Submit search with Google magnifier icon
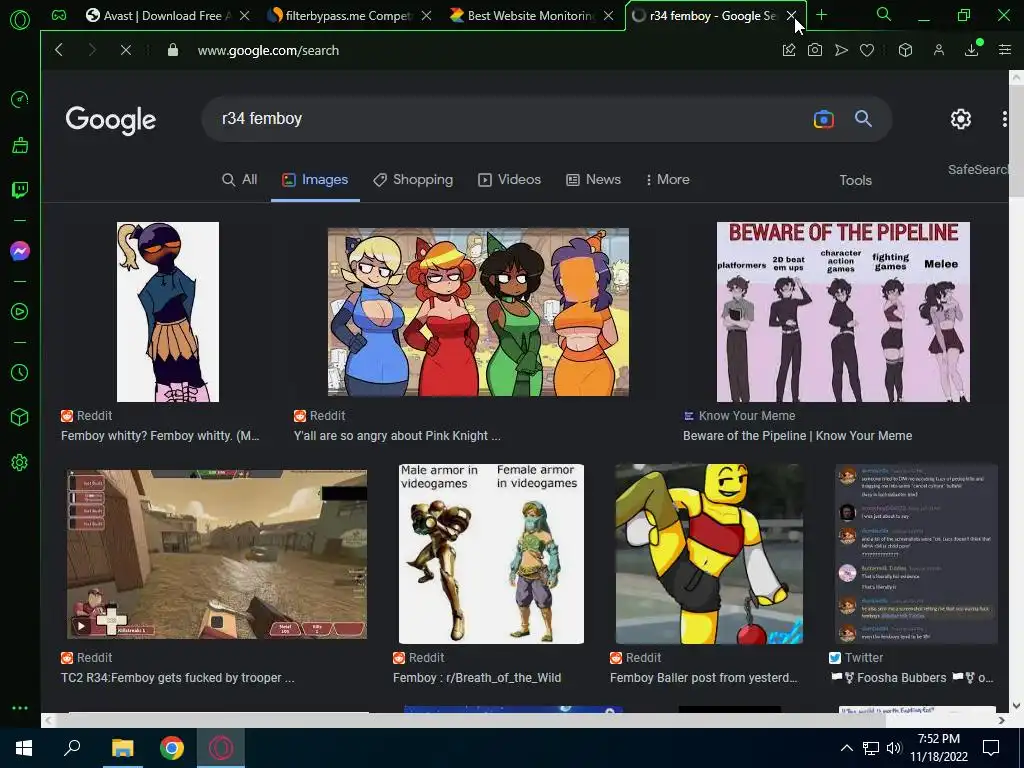This screenshot has height=768, width=1024. [863, 119]
